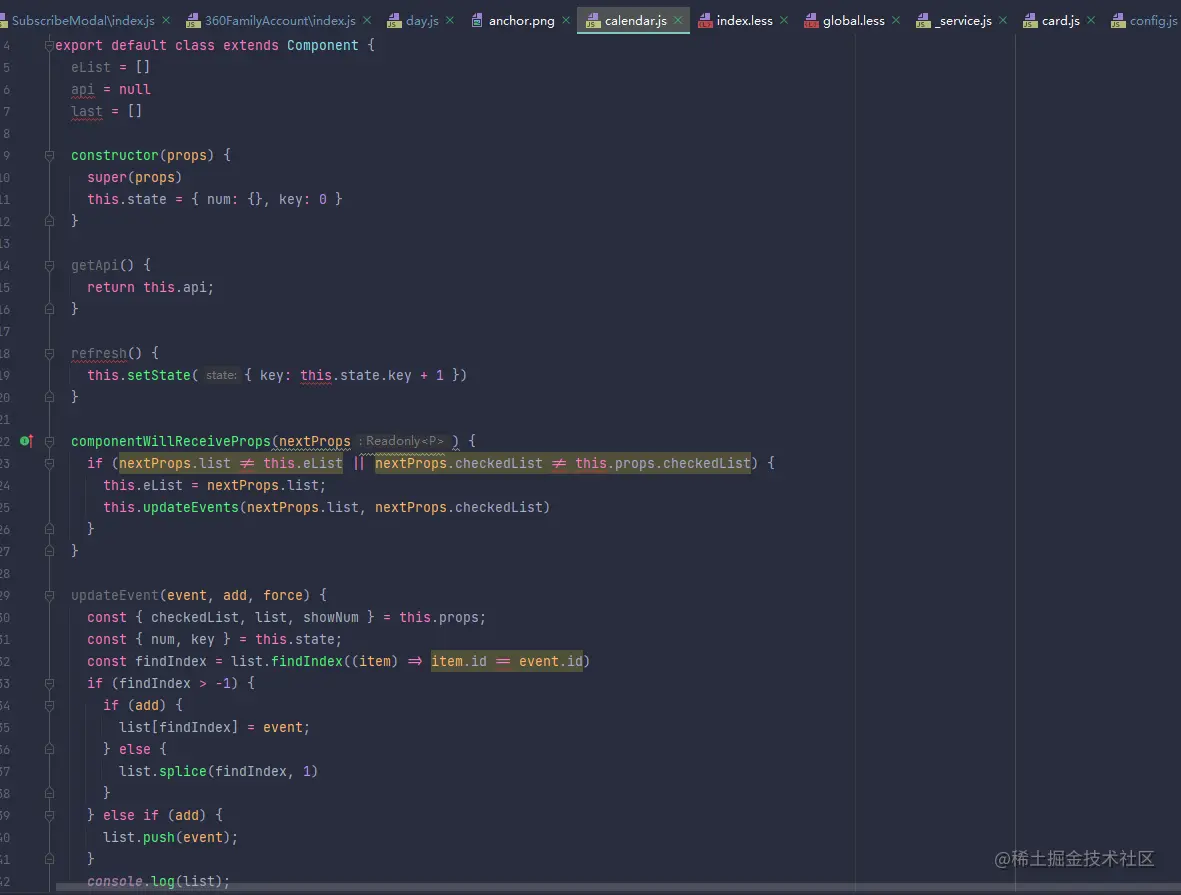Collapse the inner if (add) block
This screenshot has width=1181, height=895.
click(49, 705)
